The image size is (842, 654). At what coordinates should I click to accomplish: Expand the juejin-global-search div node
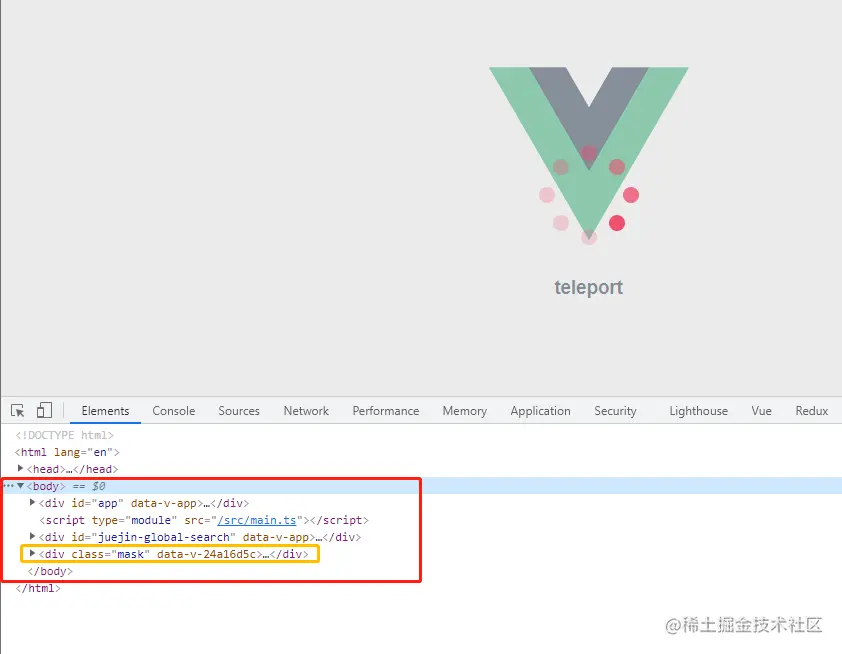pos(32,536)
